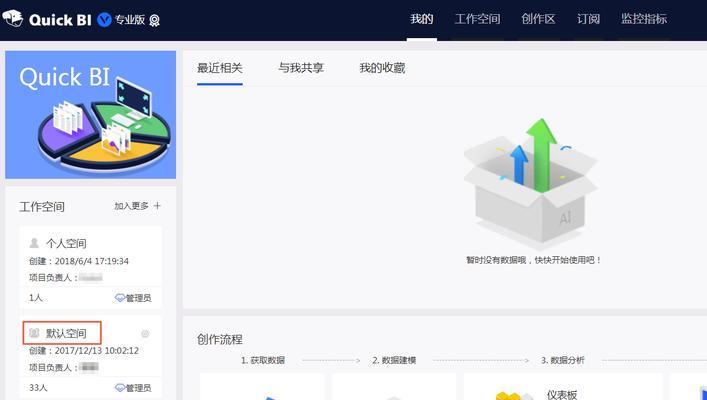This screenshot has height=400, width=707.
Task: Click the 加入更多 link
Action: [131, 206]
